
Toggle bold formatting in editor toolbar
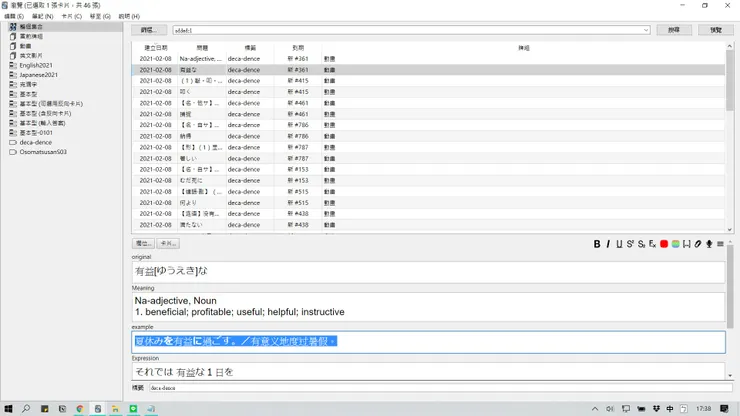click(x=597, y=244)
